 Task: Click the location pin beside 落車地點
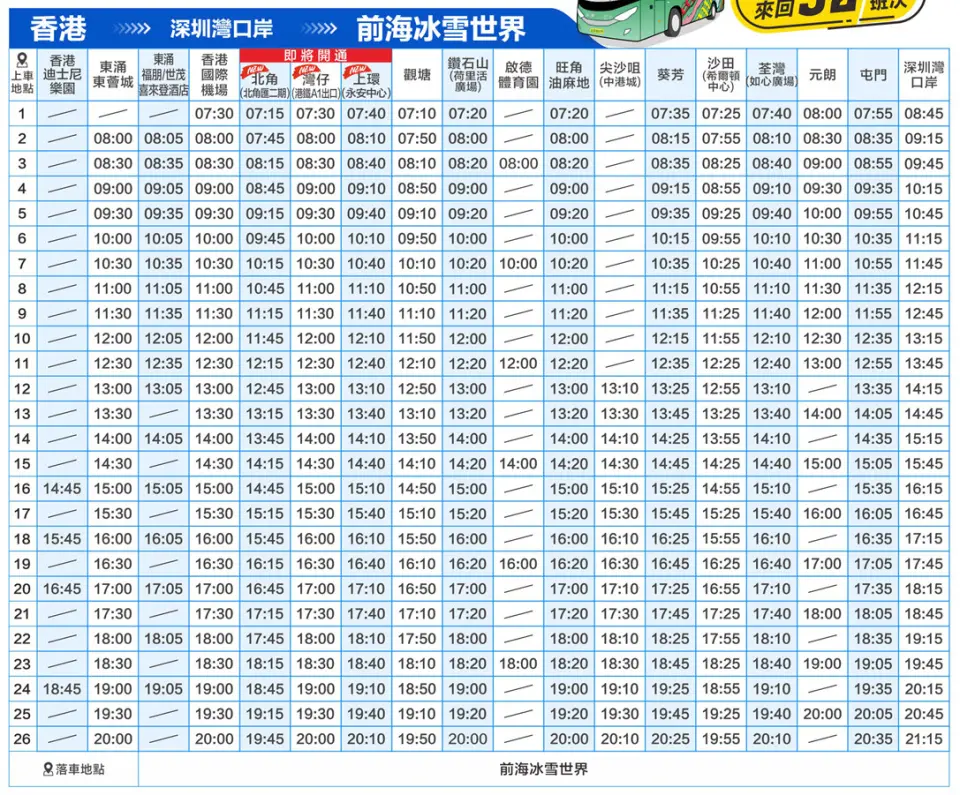pyautogui.click(x=48, y=769)
